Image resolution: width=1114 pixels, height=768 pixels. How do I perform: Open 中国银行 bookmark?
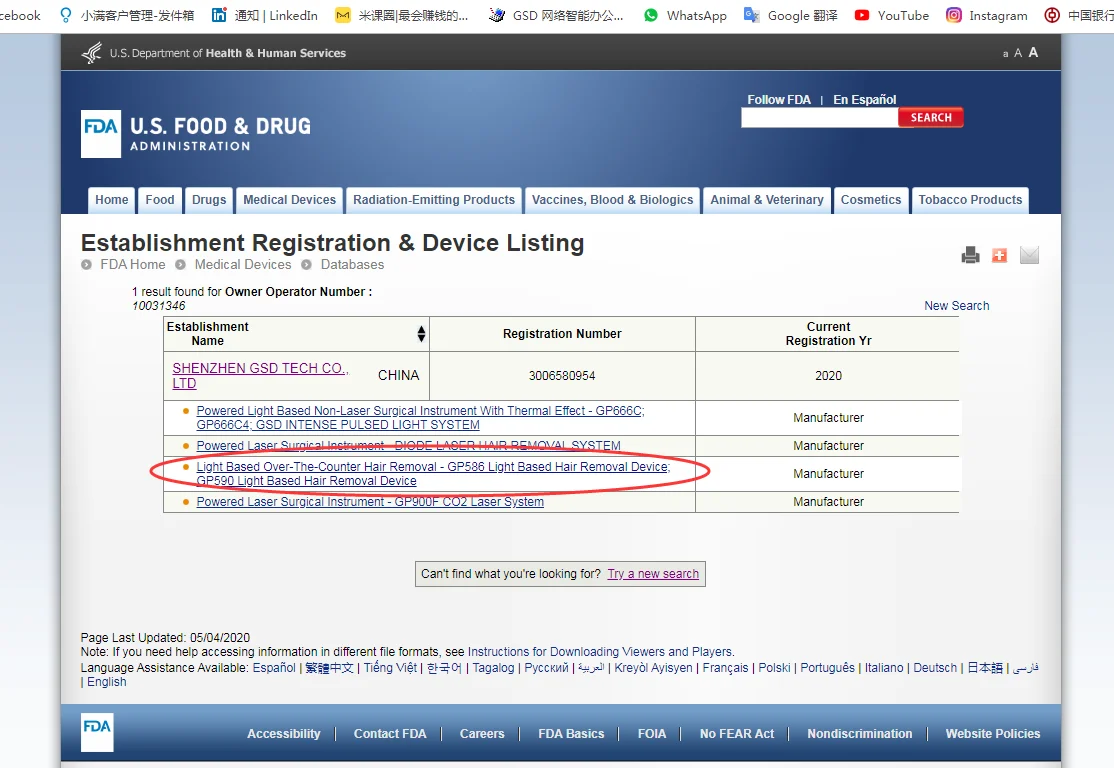(1078, 16)
